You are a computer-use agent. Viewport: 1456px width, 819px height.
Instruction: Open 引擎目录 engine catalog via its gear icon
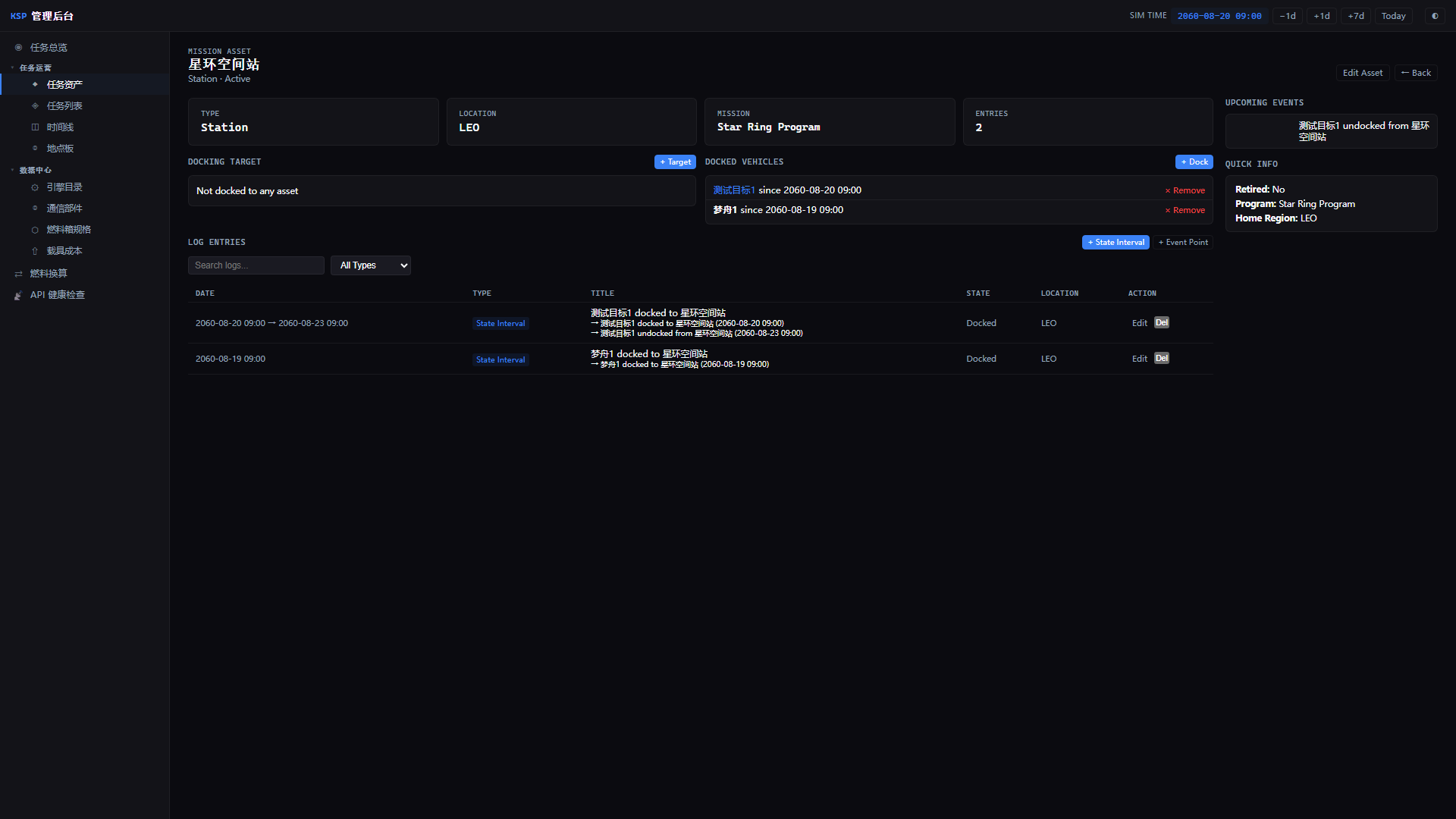pyautogui.click(x=35, y=187)
